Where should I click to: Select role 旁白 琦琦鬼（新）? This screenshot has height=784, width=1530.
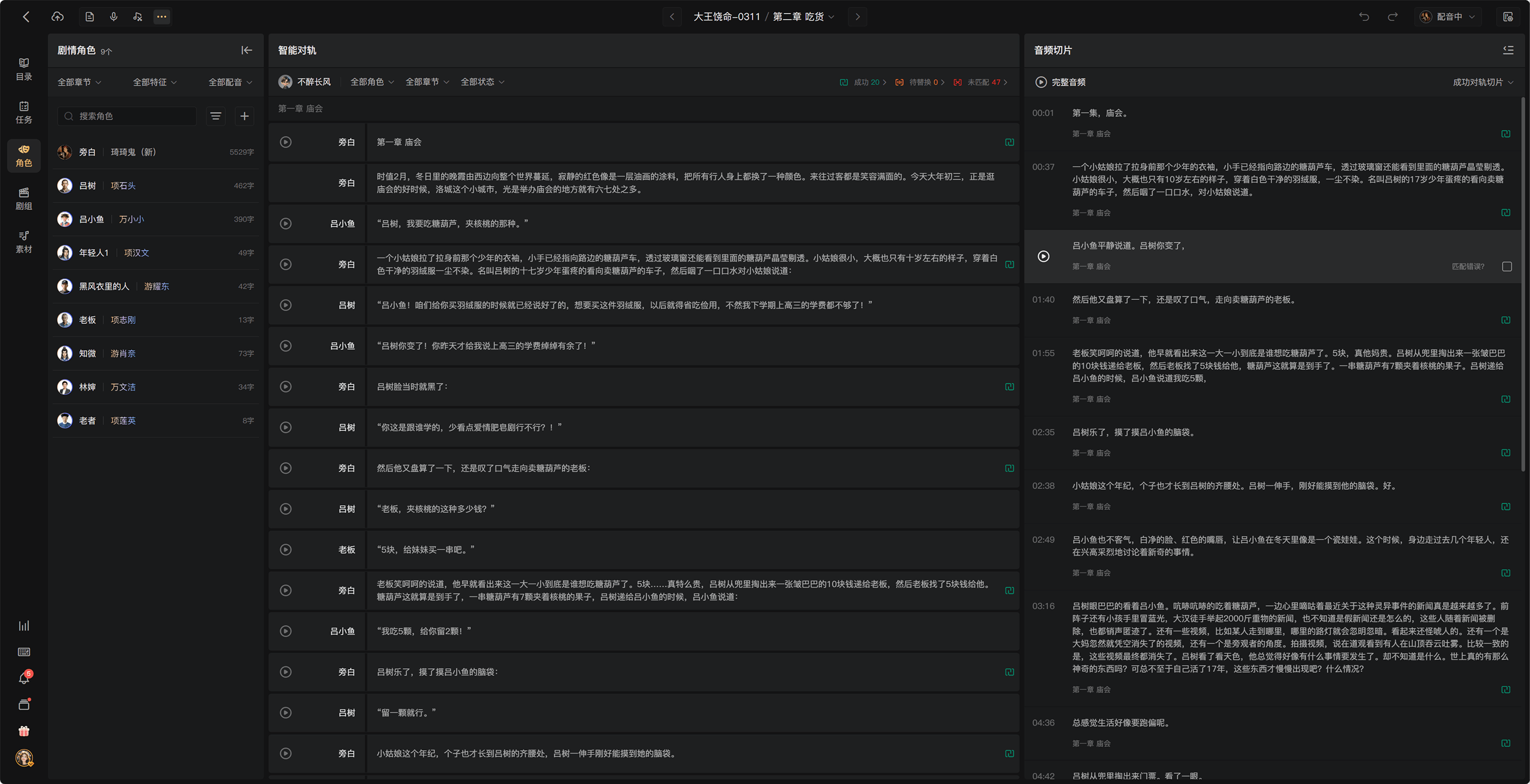156,152
